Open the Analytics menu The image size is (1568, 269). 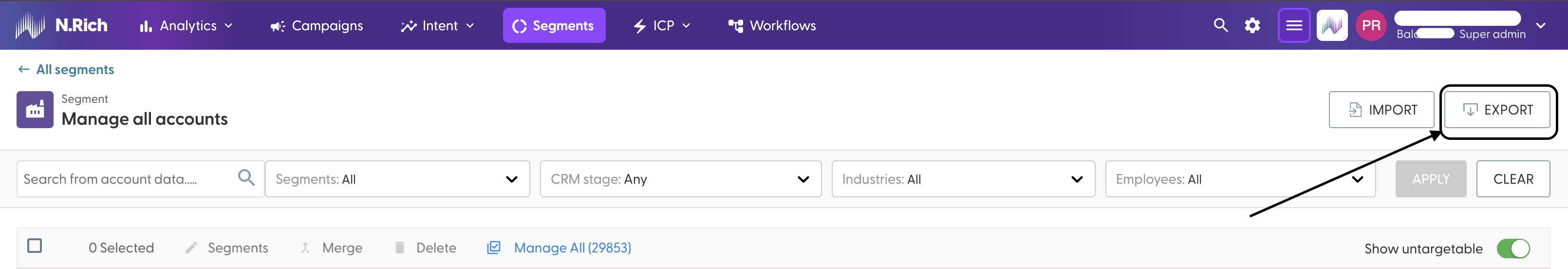(x=186, y=25)
